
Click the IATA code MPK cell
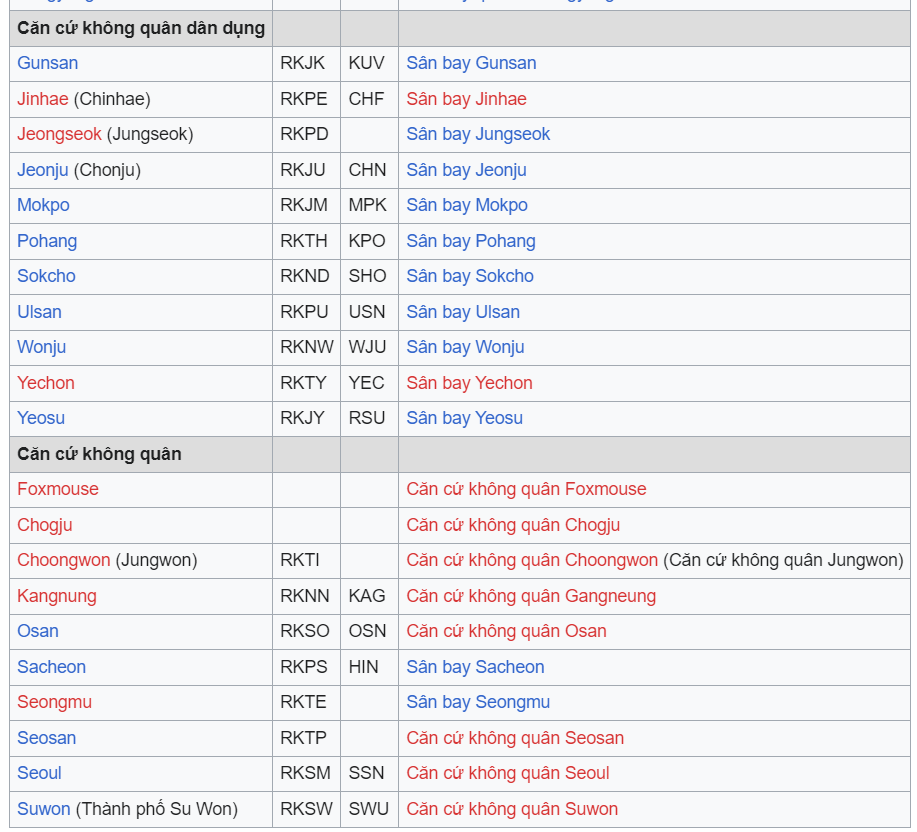coord(370,206)
